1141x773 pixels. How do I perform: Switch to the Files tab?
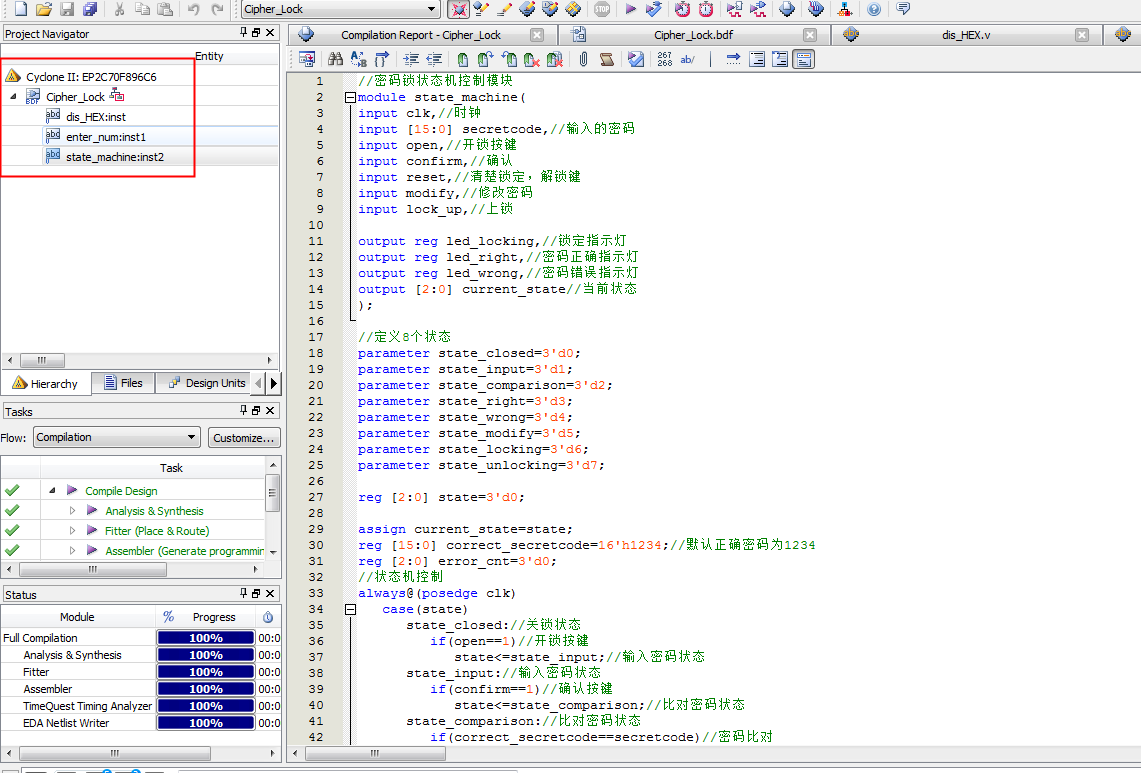(x=123, y=383)
